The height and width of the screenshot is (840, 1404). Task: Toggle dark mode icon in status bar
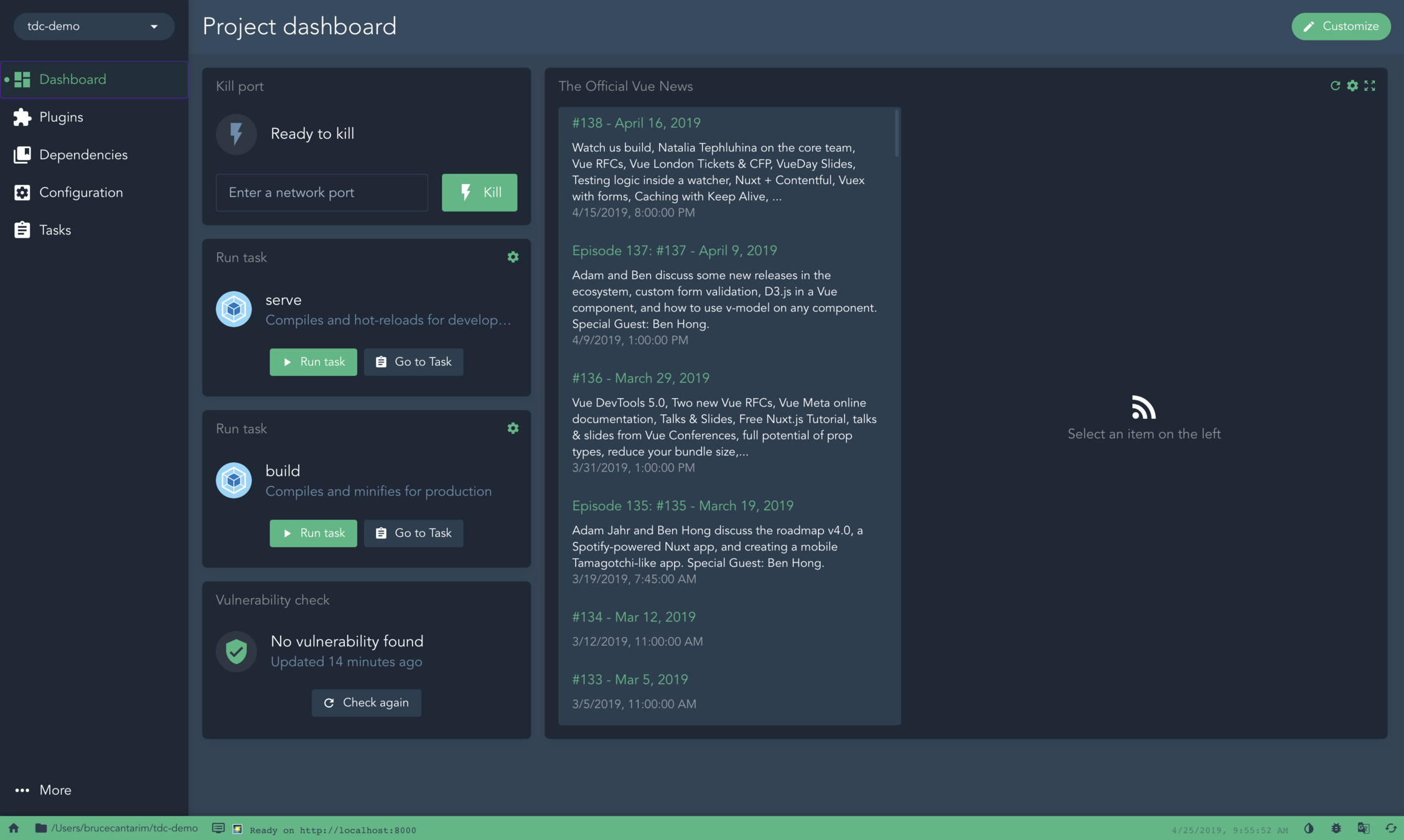point(1309,828)
